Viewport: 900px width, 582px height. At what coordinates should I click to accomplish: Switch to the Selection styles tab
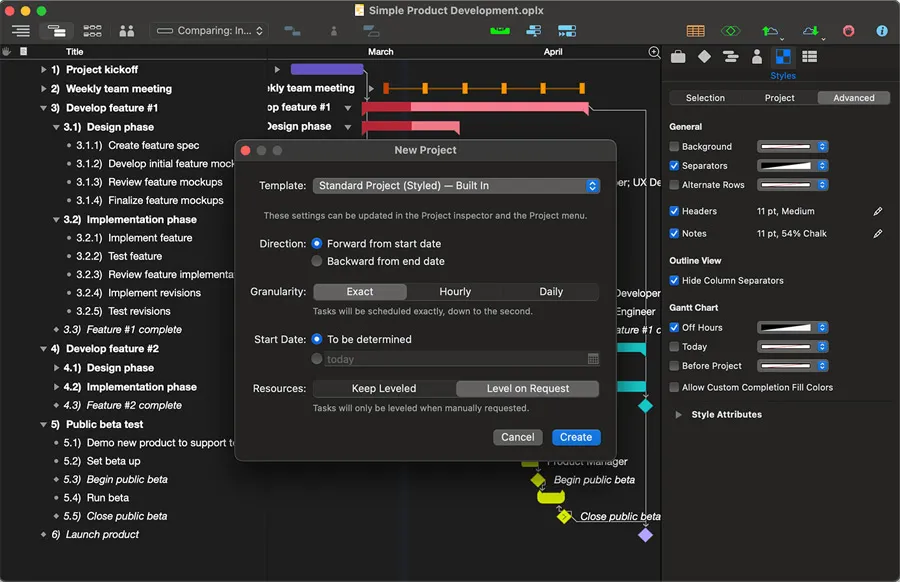[705, 98]
